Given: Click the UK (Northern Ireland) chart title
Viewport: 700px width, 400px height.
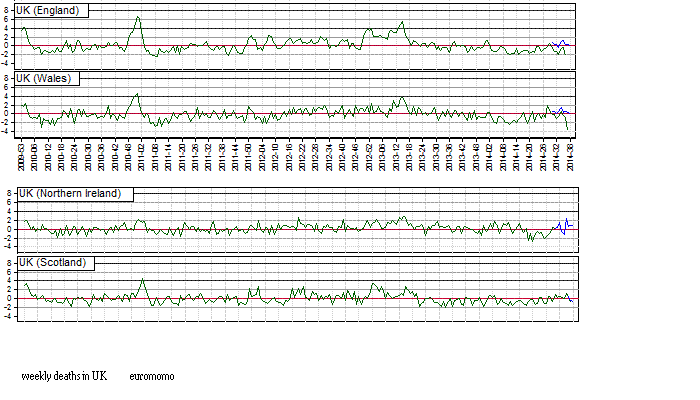Looking at the screenshot, I should [75, 194].
